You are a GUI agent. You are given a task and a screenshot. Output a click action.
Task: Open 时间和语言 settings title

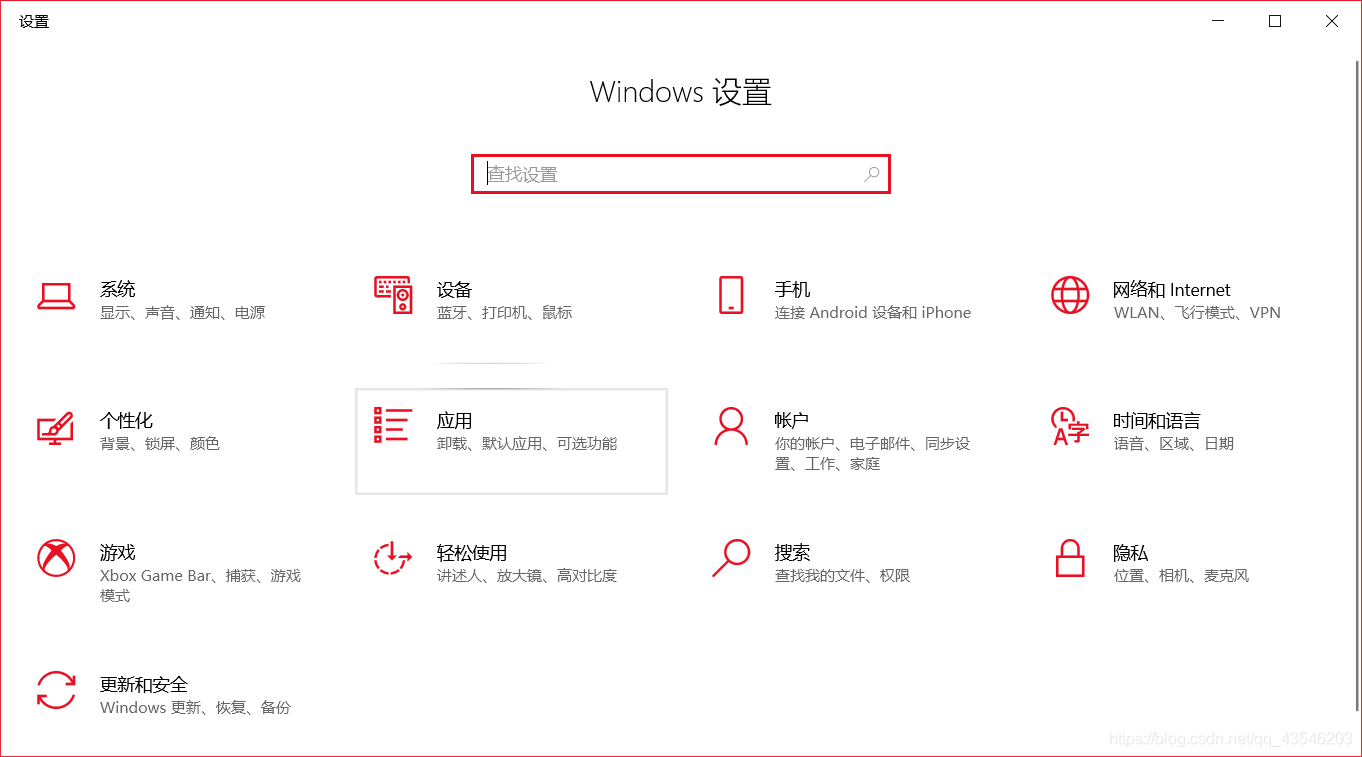coord(1157,421)
